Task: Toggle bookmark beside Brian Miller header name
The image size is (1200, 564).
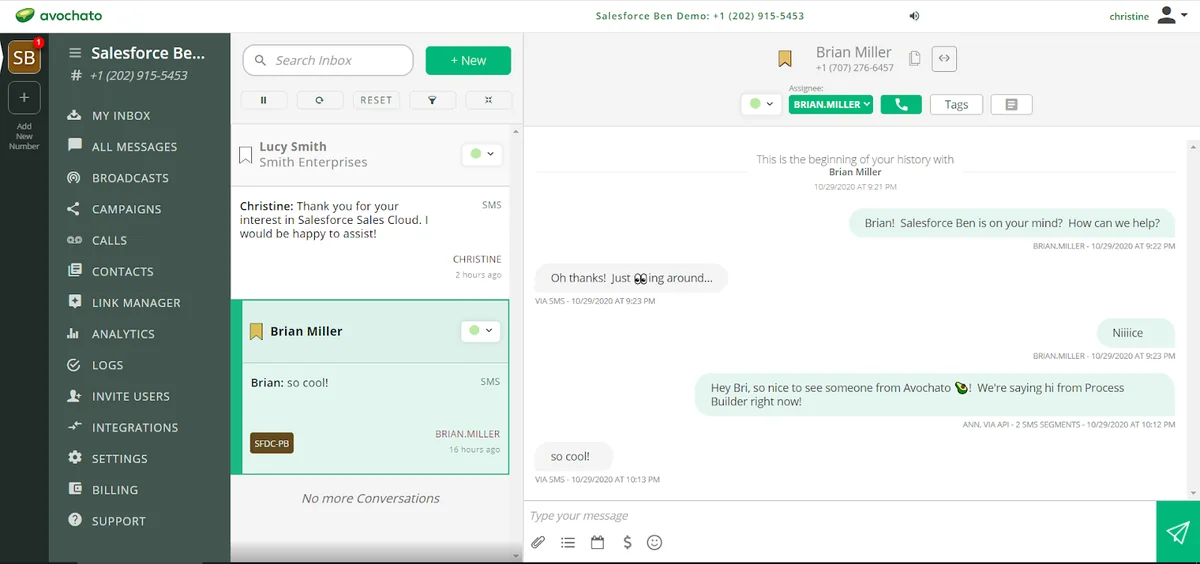Action: click(785, 59)
